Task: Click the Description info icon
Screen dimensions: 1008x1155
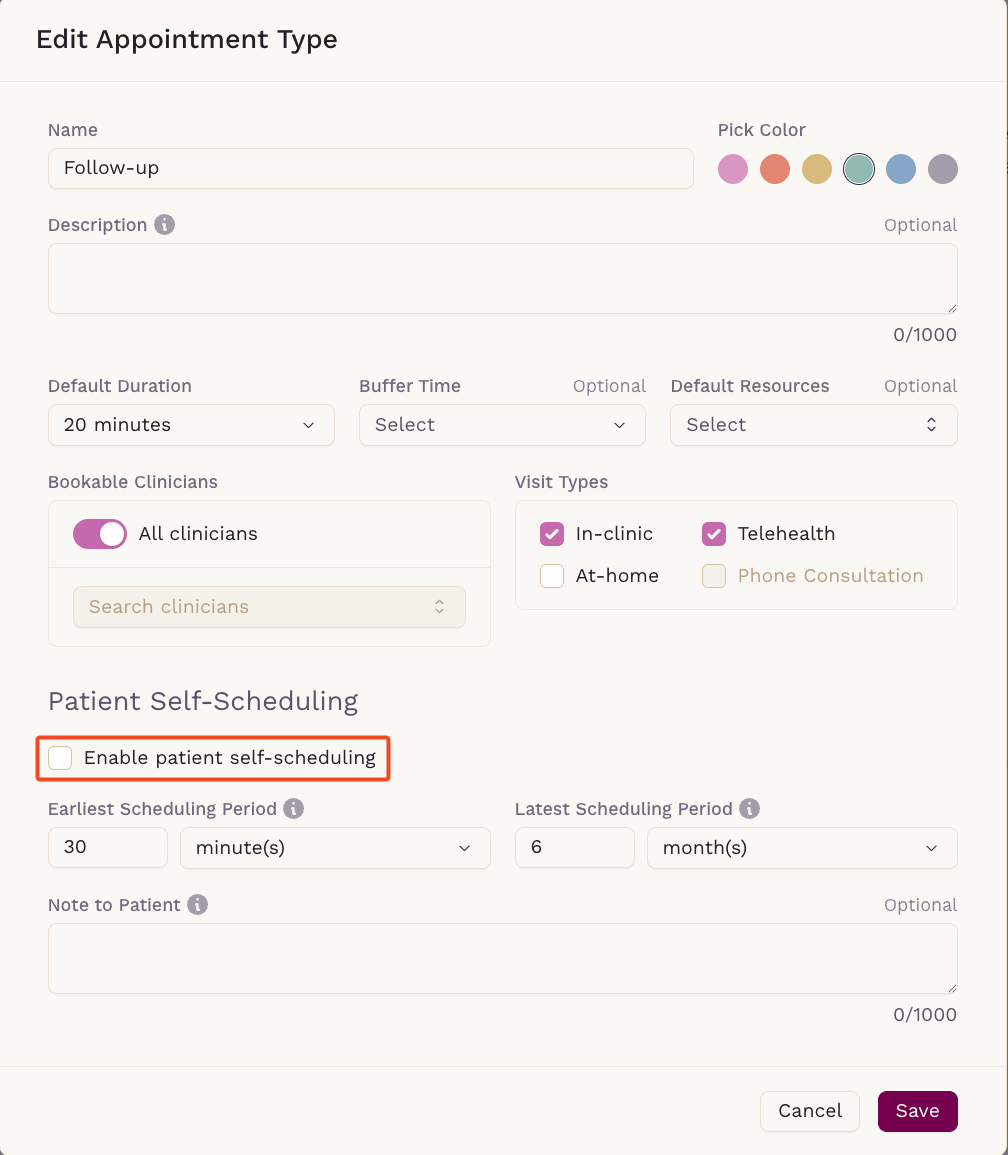Action: pos(164,225)
